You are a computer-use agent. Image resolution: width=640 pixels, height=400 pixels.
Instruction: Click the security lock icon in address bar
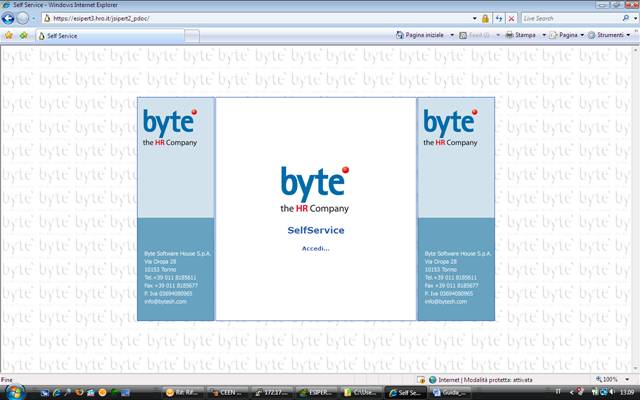click(x=485, y=18)
